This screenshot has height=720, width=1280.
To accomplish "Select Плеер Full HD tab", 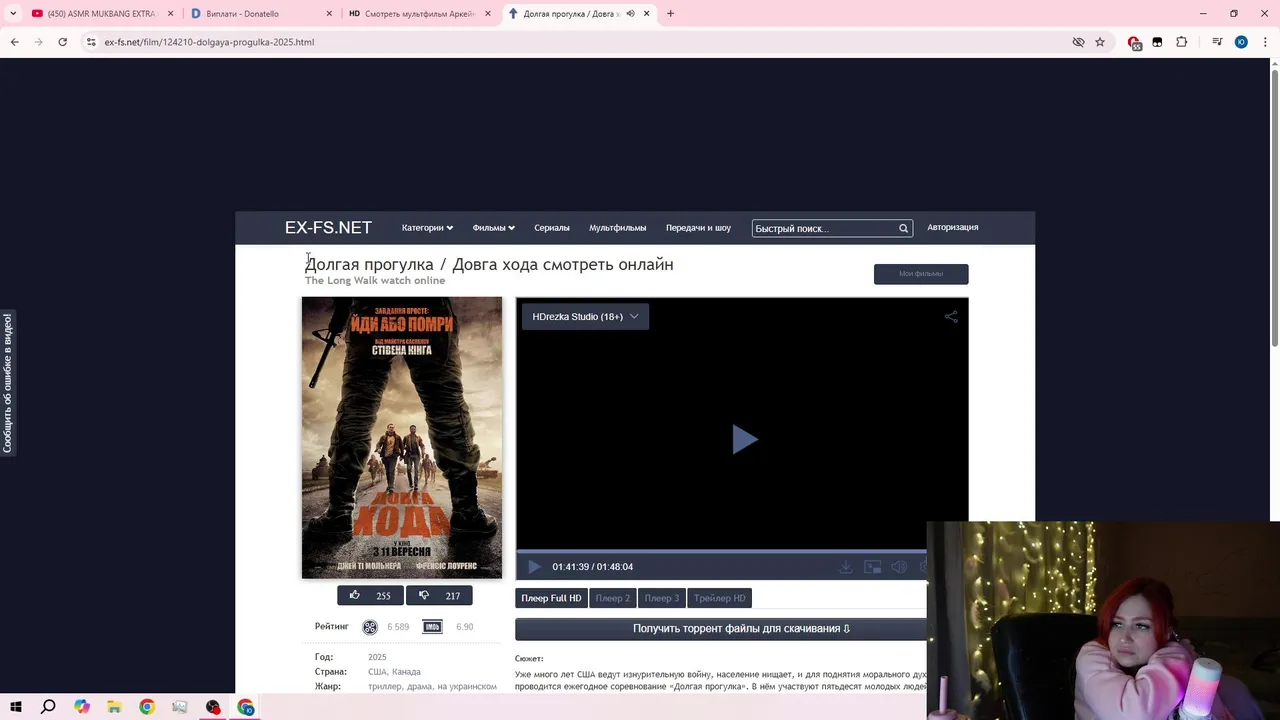I will point(551,598).
